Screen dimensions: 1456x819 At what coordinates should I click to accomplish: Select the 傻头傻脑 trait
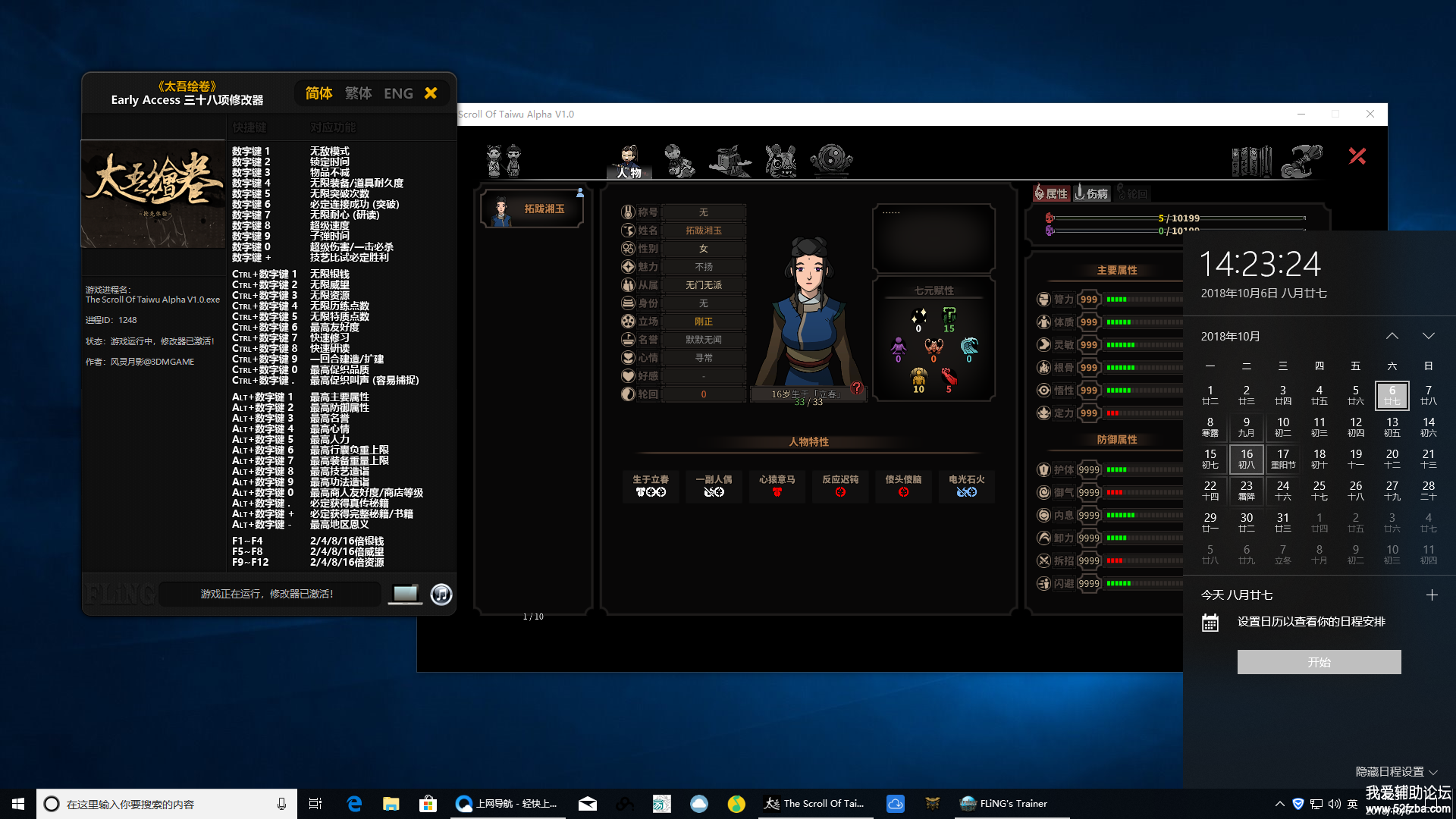tap(903, 485)
